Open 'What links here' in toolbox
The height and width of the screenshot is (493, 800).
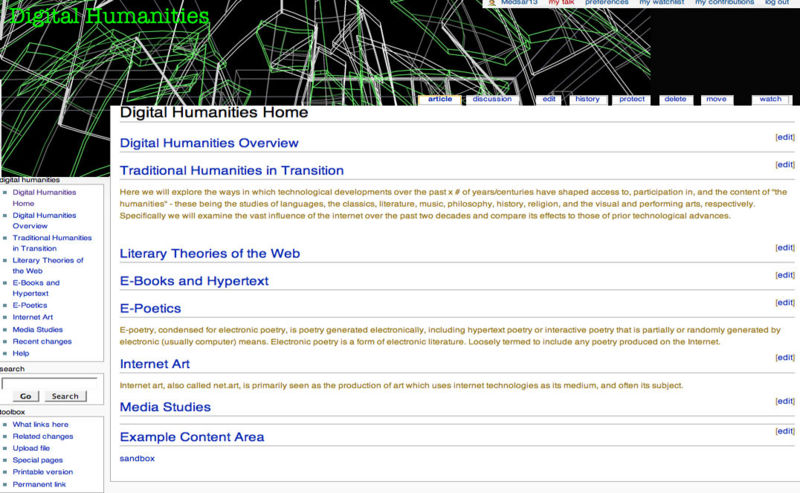[40, 425]
